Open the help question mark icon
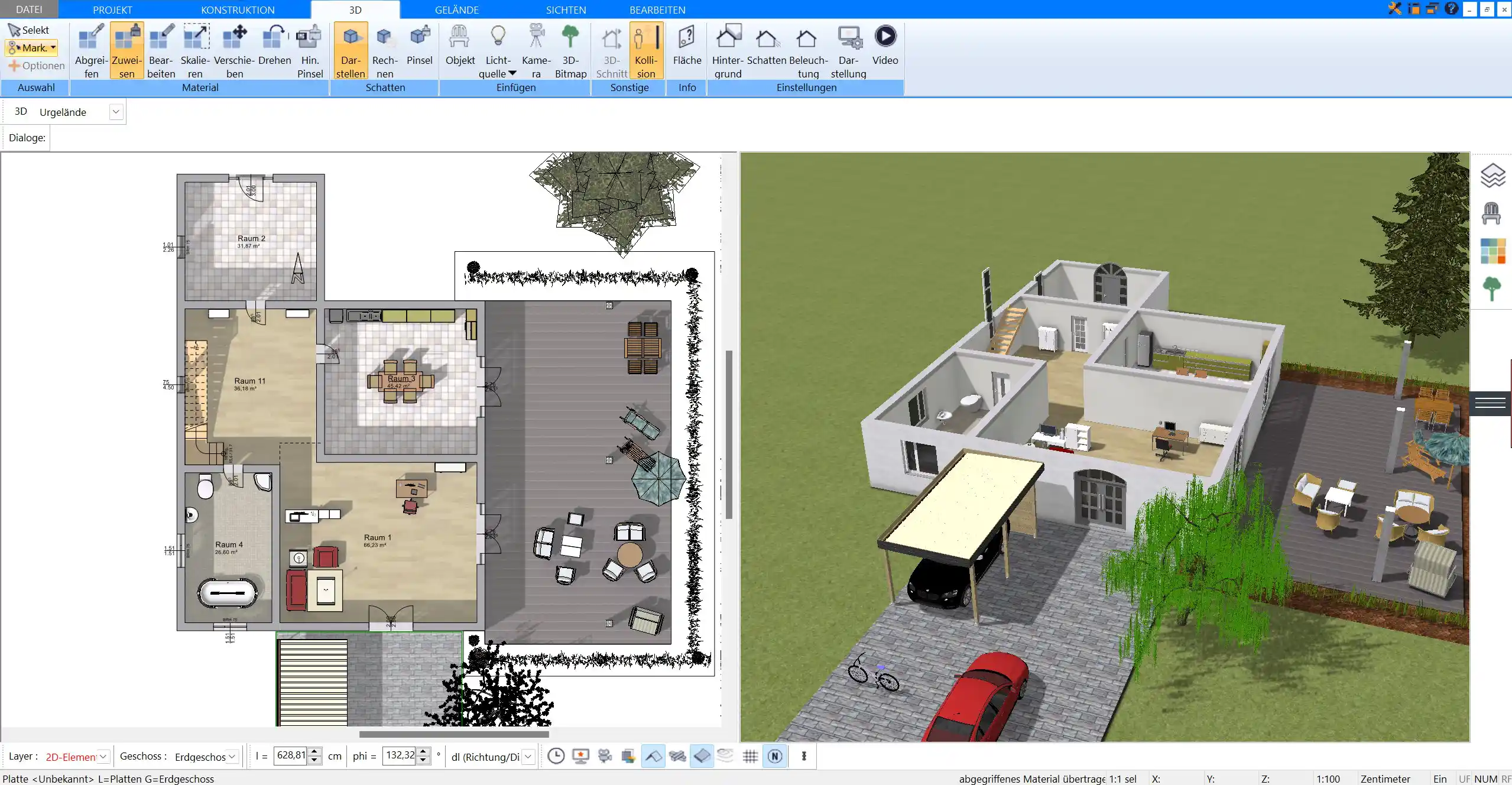This screenshot has height=785, width=1512. [x=1451, y=8]
